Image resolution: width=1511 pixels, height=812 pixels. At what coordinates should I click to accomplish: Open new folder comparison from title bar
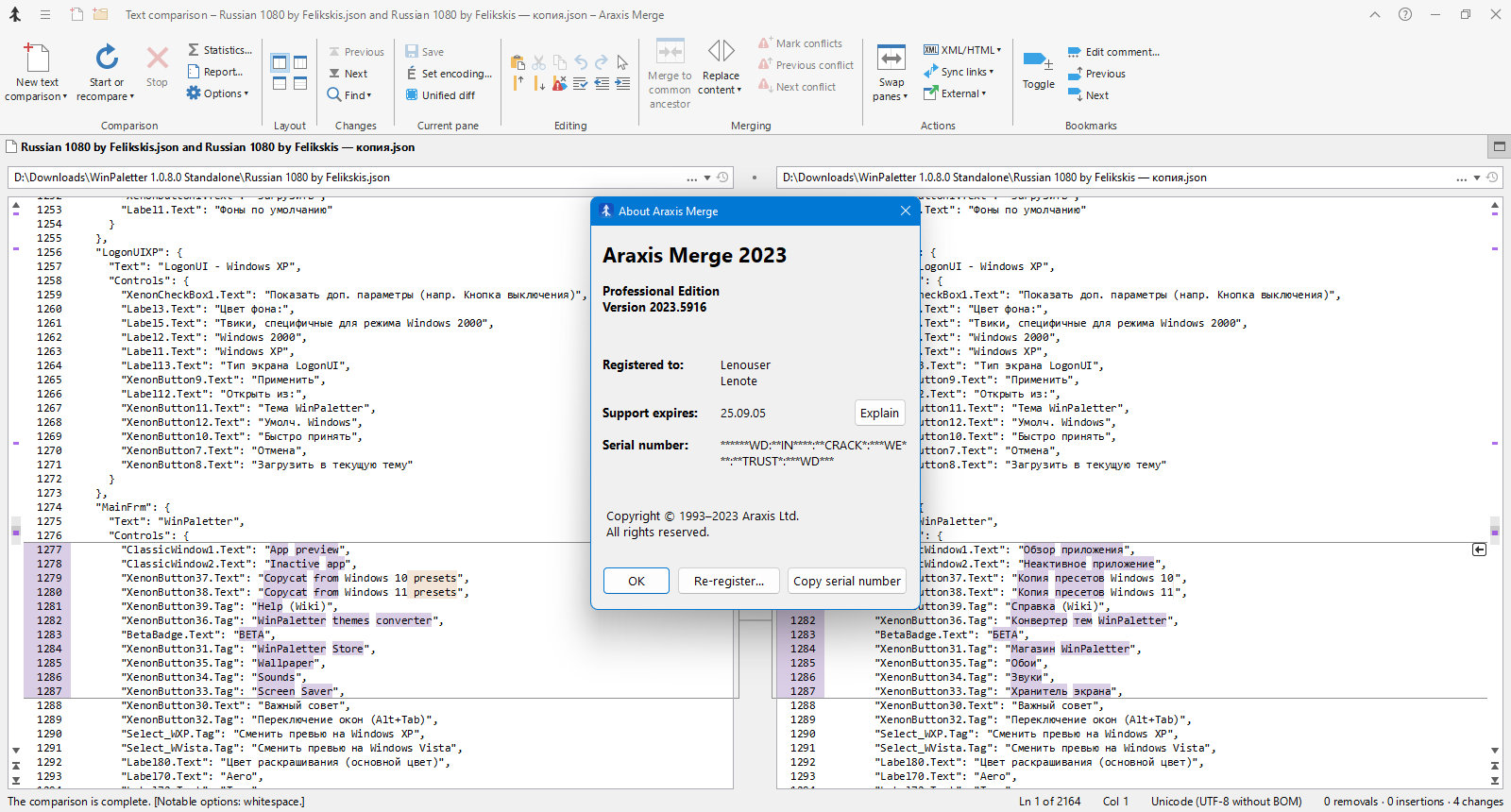tap(100, 14)
